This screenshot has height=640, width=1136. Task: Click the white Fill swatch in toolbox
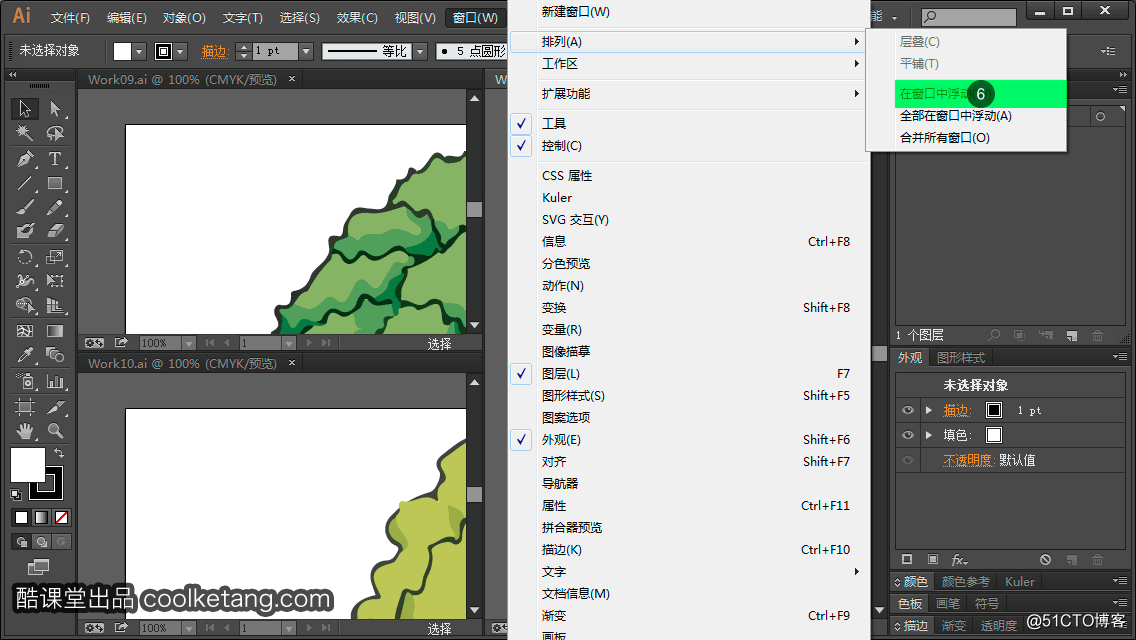(28, 465)
